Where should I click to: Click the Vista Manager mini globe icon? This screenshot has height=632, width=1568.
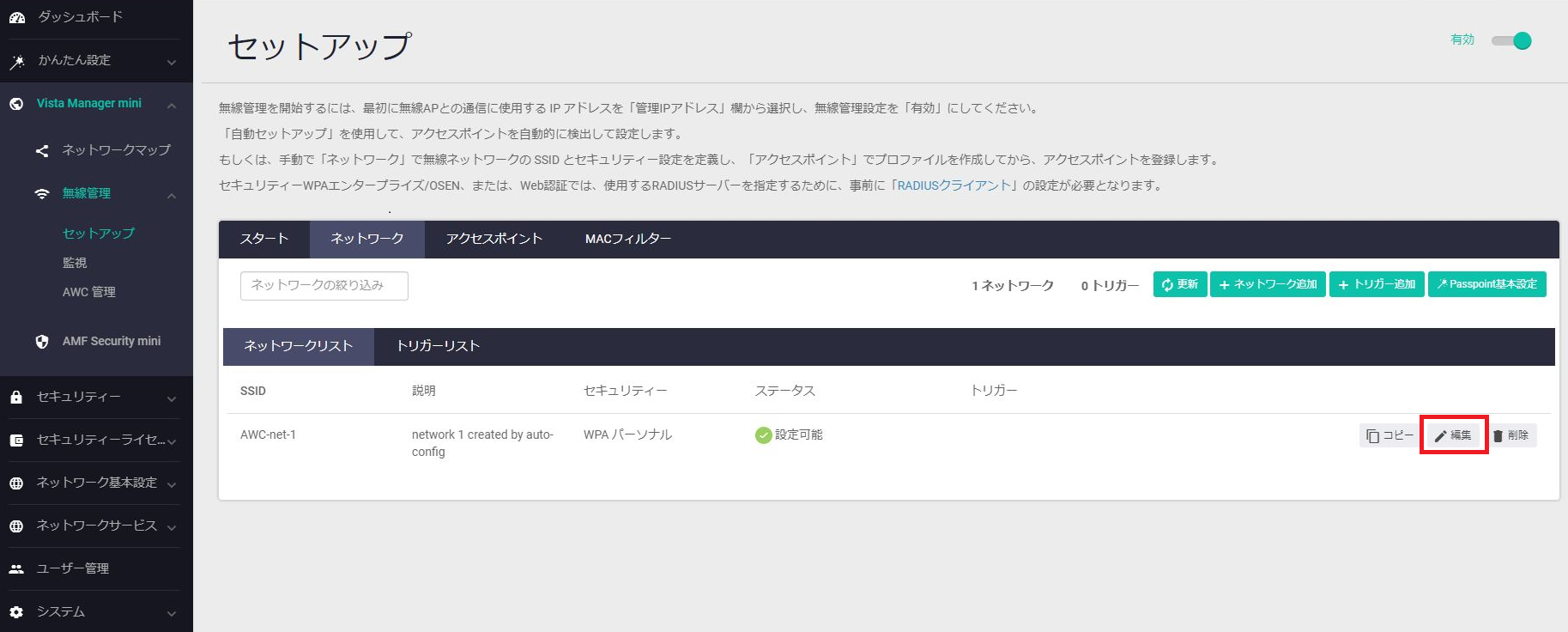(x=16, y=104)
